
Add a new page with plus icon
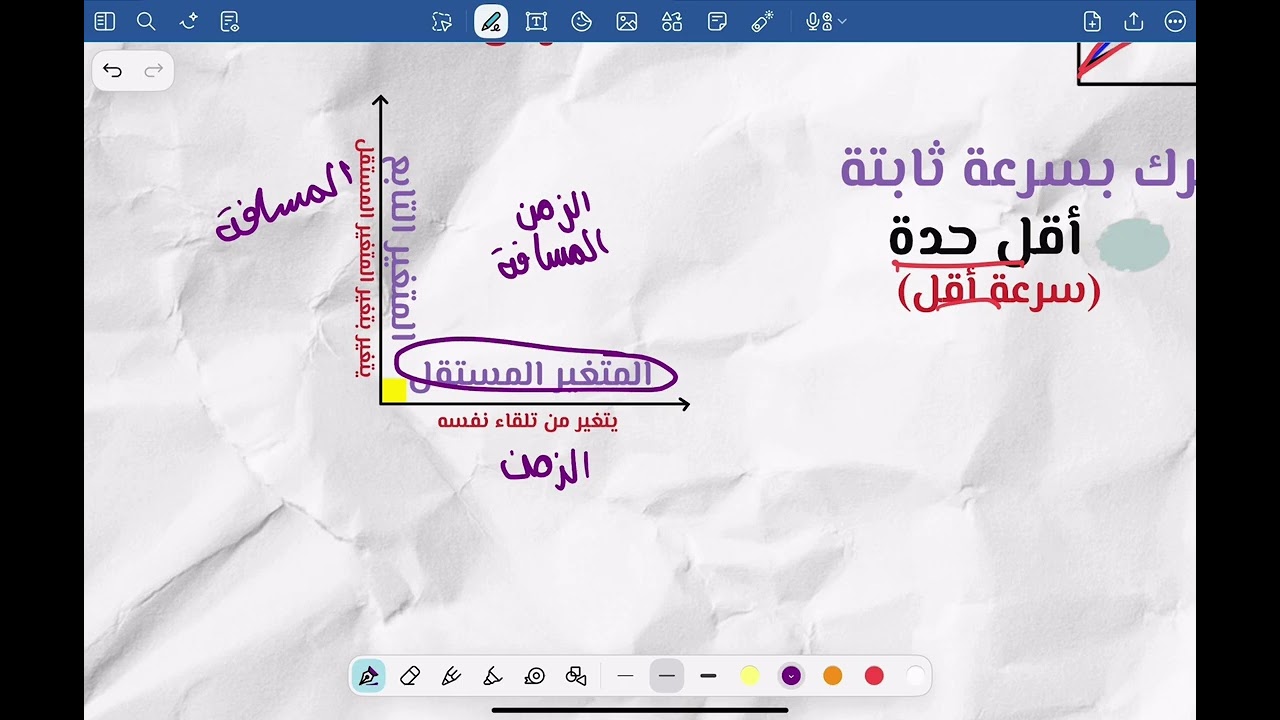tap(1092, 22)
